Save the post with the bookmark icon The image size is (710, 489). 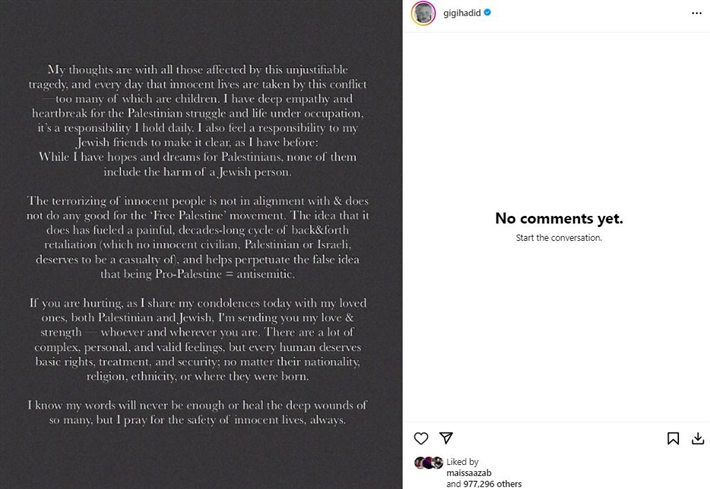pyautogui.click(x=673, y=438)
